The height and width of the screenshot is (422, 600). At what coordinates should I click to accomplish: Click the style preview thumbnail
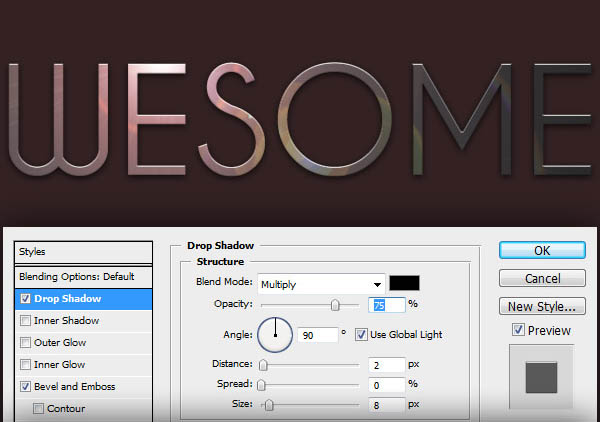pyautogui.click(x=541, y=377)
